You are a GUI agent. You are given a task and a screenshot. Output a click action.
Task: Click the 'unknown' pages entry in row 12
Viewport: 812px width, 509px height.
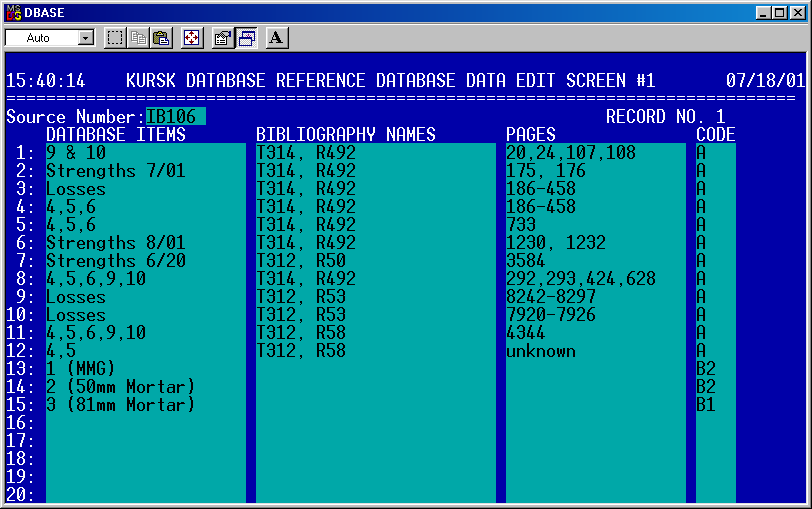(541, 351)
